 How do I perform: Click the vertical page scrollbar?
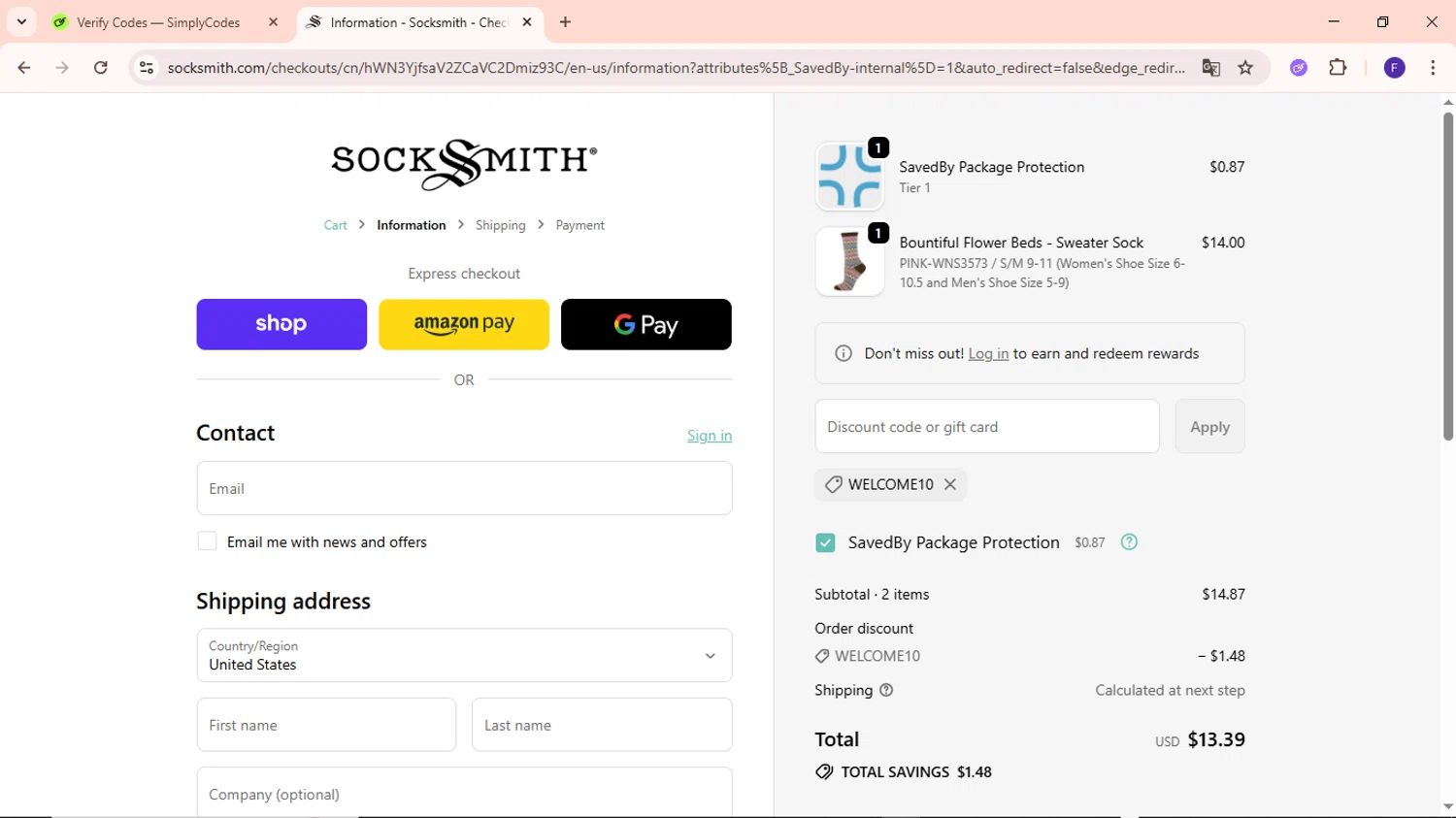pos(1447,277)
